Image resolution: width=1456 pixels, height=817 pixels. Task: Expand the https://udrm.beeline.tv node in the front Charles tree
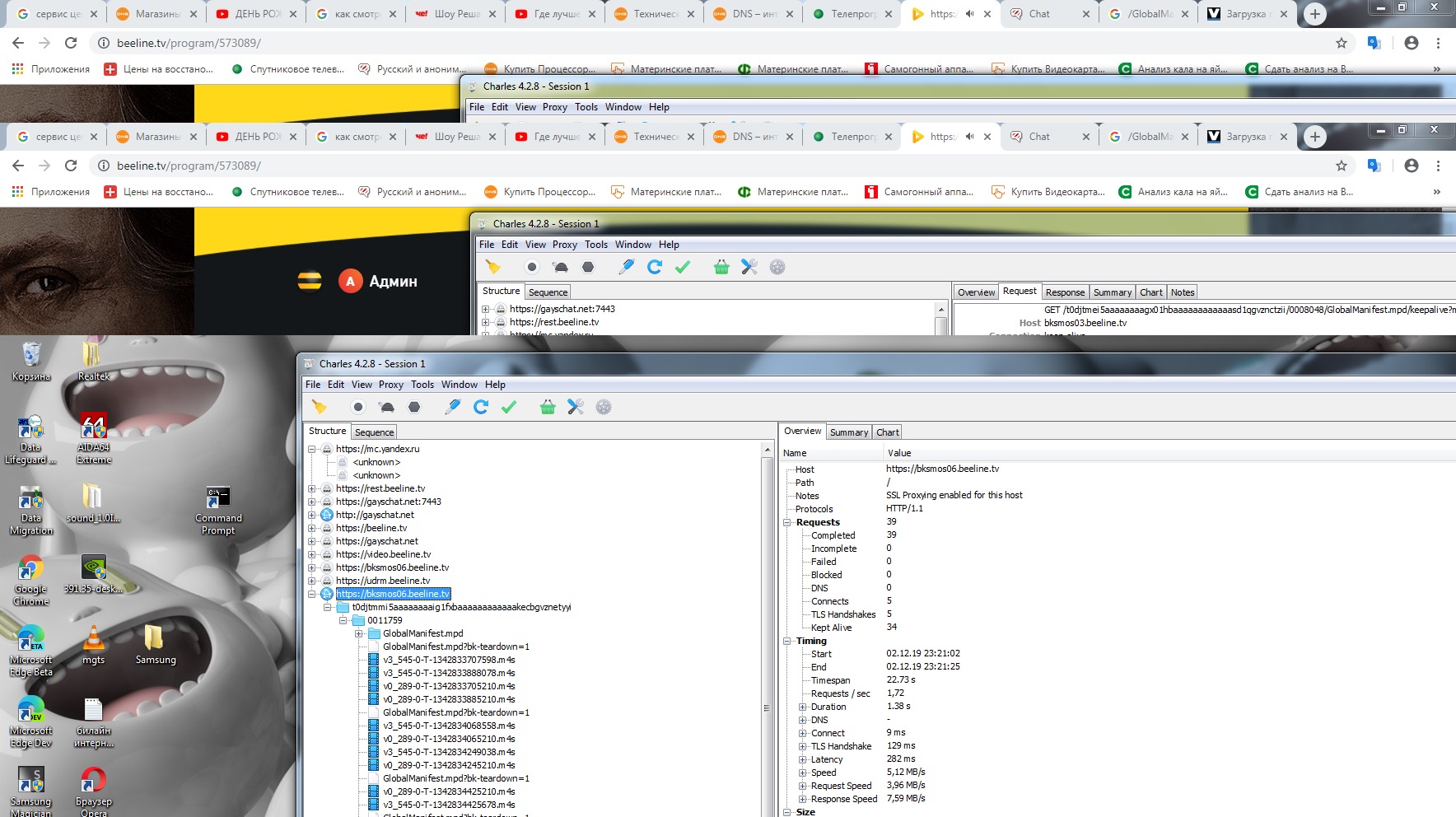(312, 581)
